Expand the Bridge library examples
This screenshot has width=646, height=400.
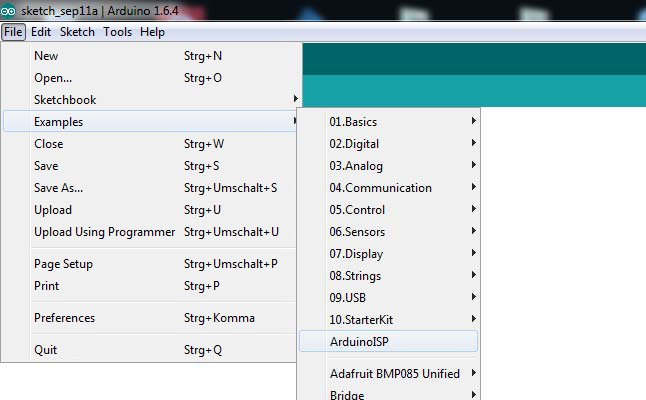pyautogui.click(x=389, y=393)
